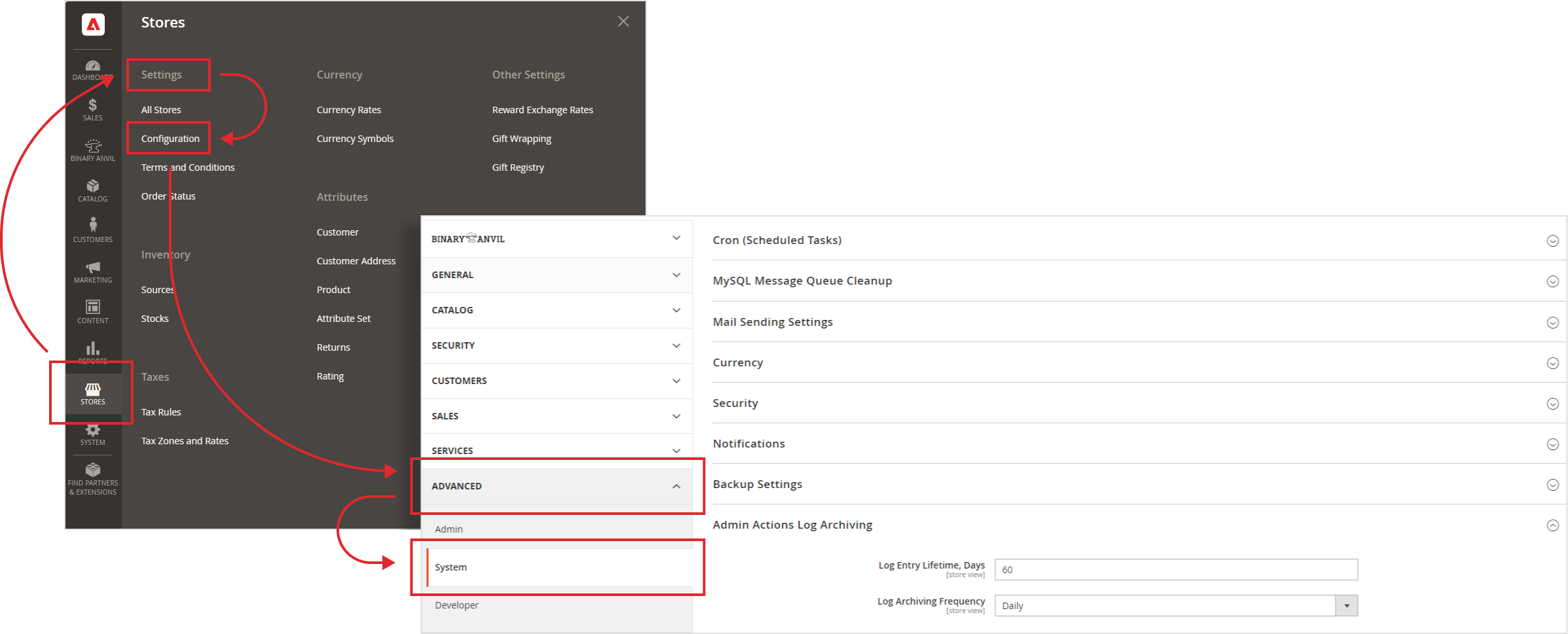Open the System sidebar icon
1568x634 pixels.
pos(92,433)
